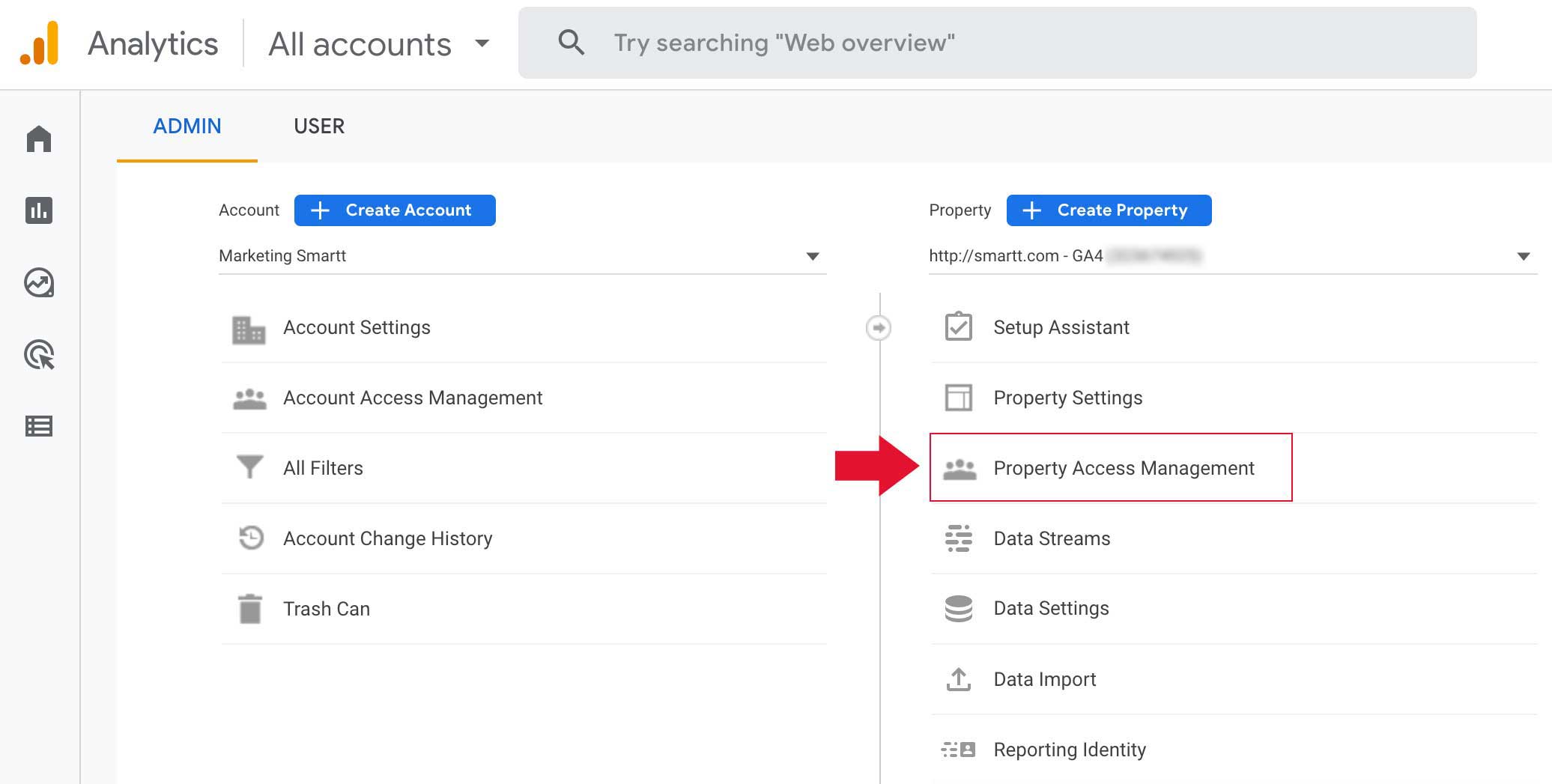The image size is (1552, 784).
Task: Open the Home page from sidebar
Action: click(x=39, y=139)
